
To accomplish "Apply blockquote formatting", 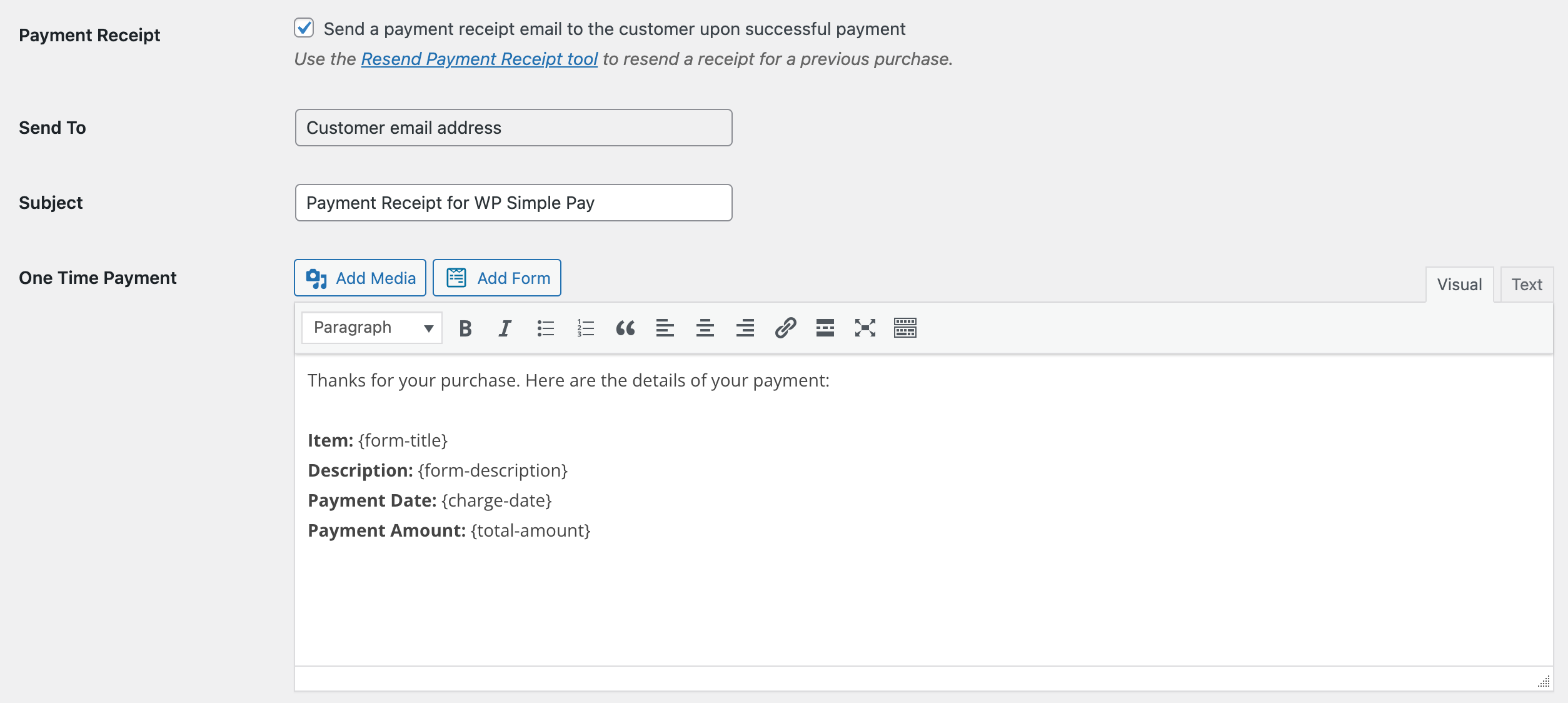I will pos(625,328).
